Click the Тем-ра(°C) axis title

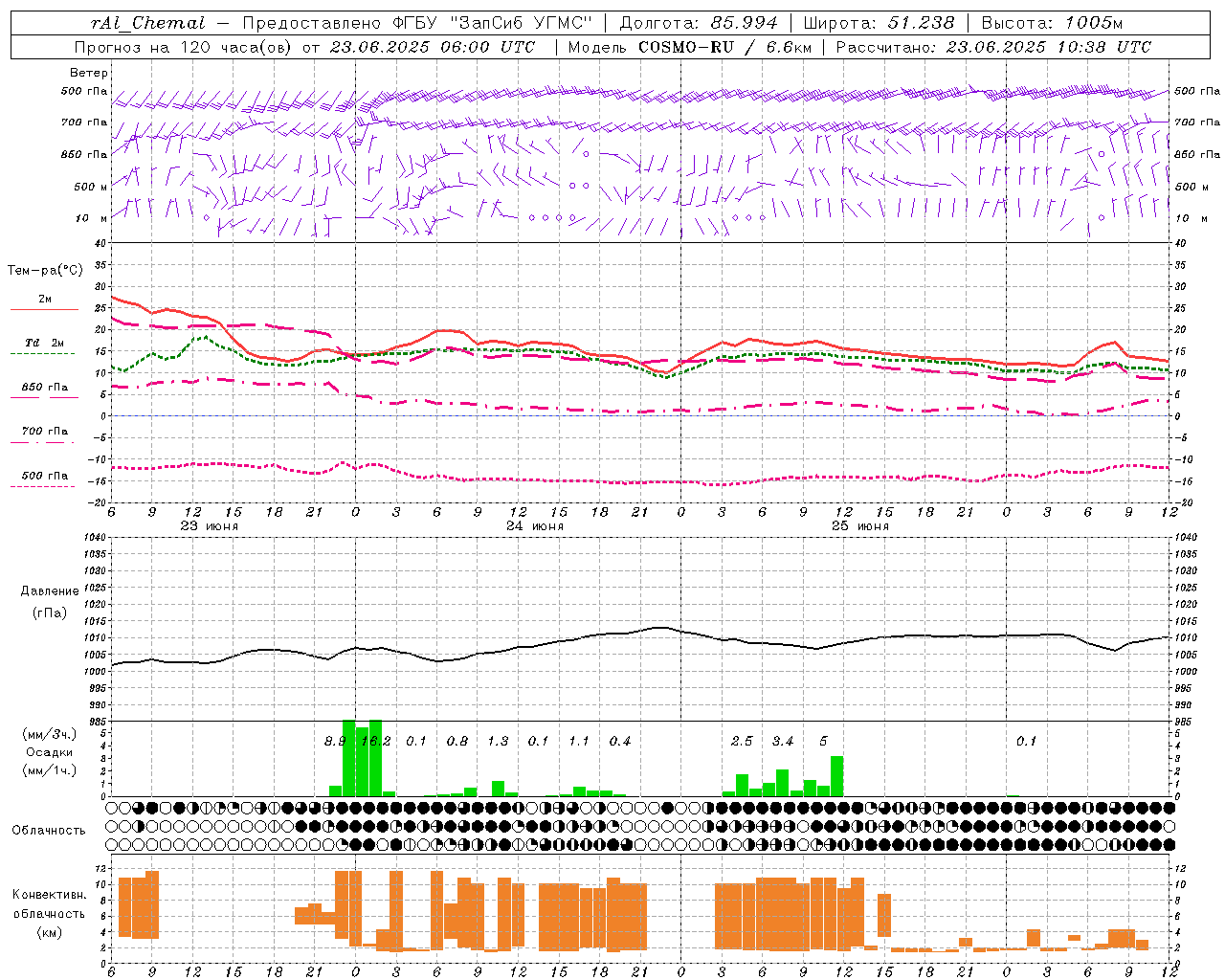45,271
